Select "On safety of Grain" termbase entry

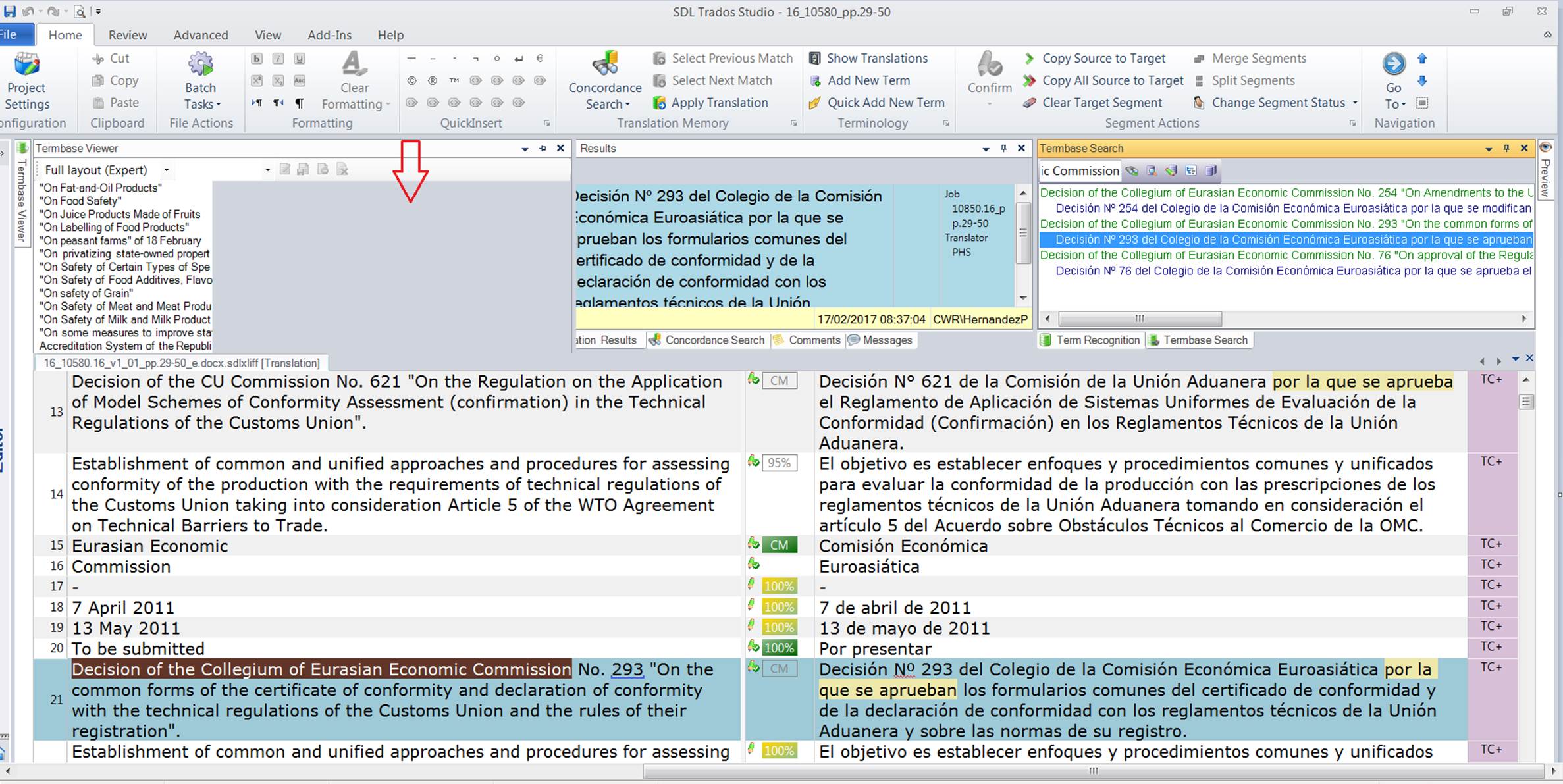point(86,293)
